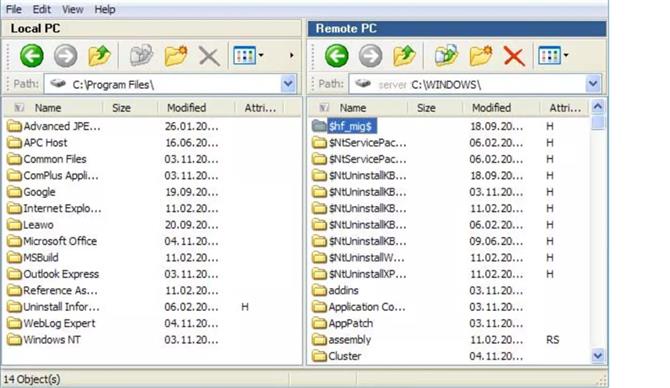Screen dimensions: 670x388
Task: Click the red Delete X in Remote PC toolbar
Action: (514, 56)
